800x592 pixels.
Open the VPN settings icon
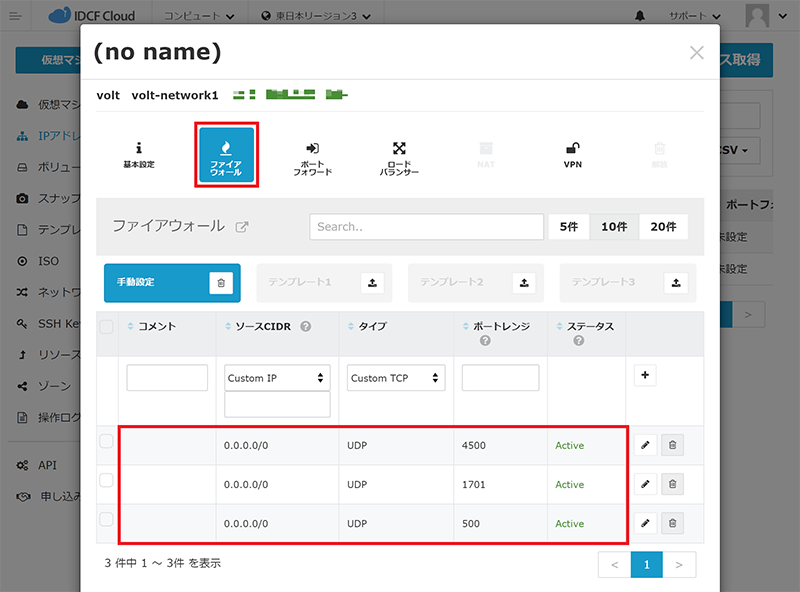coord(572,154)
